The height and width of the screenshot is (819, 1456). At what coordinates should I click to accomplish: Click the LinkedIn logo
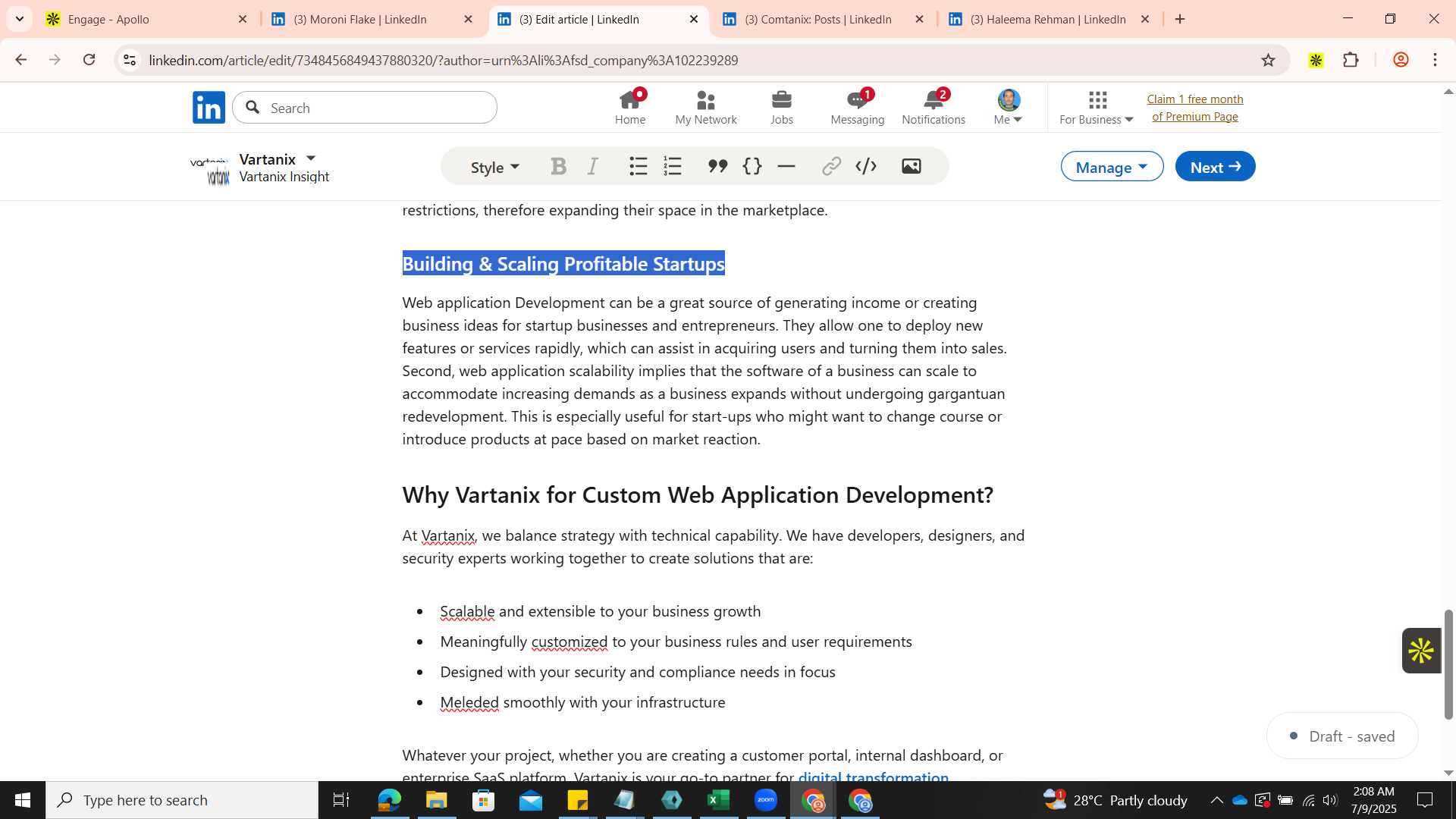pyautogui.click(x=209, y=108)
